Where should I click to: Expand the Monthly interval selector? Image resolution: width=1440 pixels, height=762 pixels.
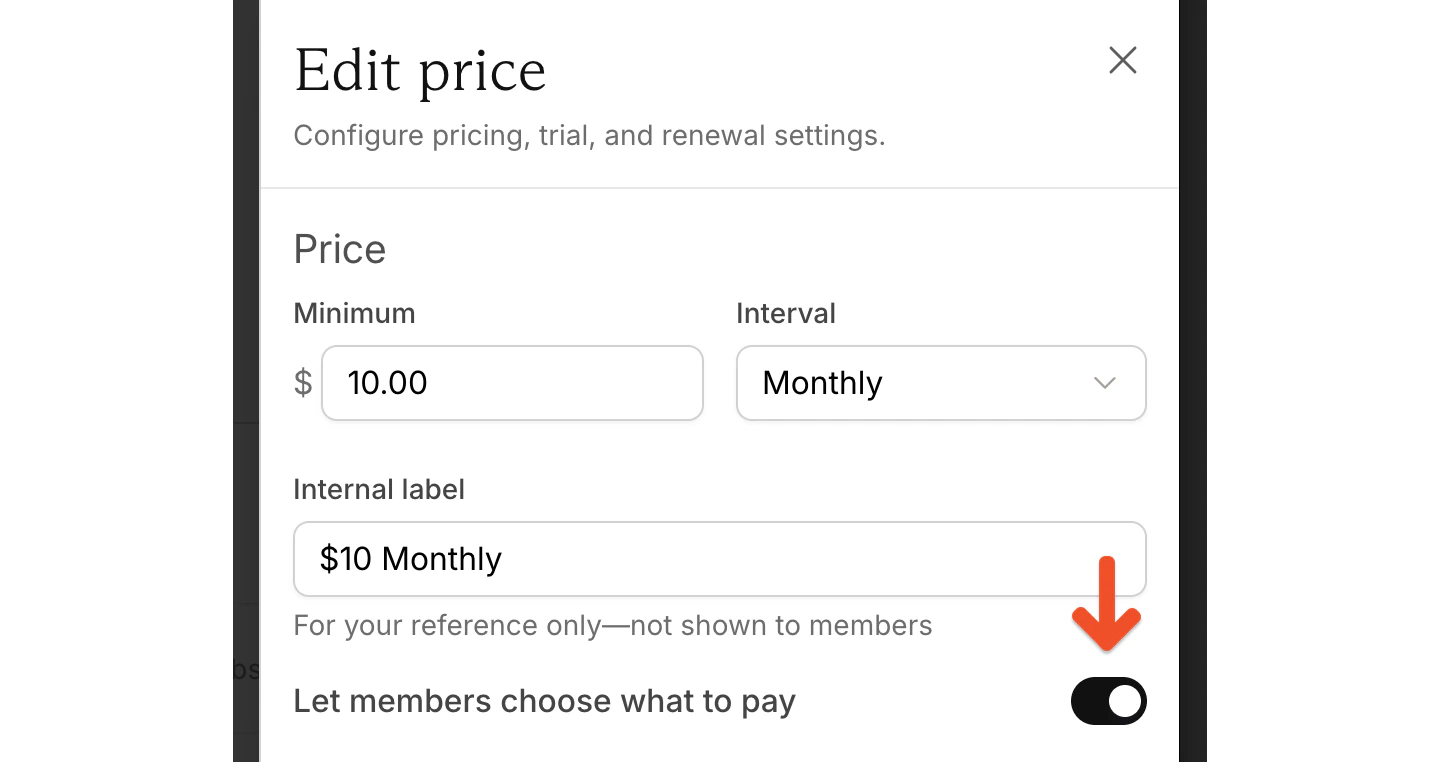click(x=940, y=383)
